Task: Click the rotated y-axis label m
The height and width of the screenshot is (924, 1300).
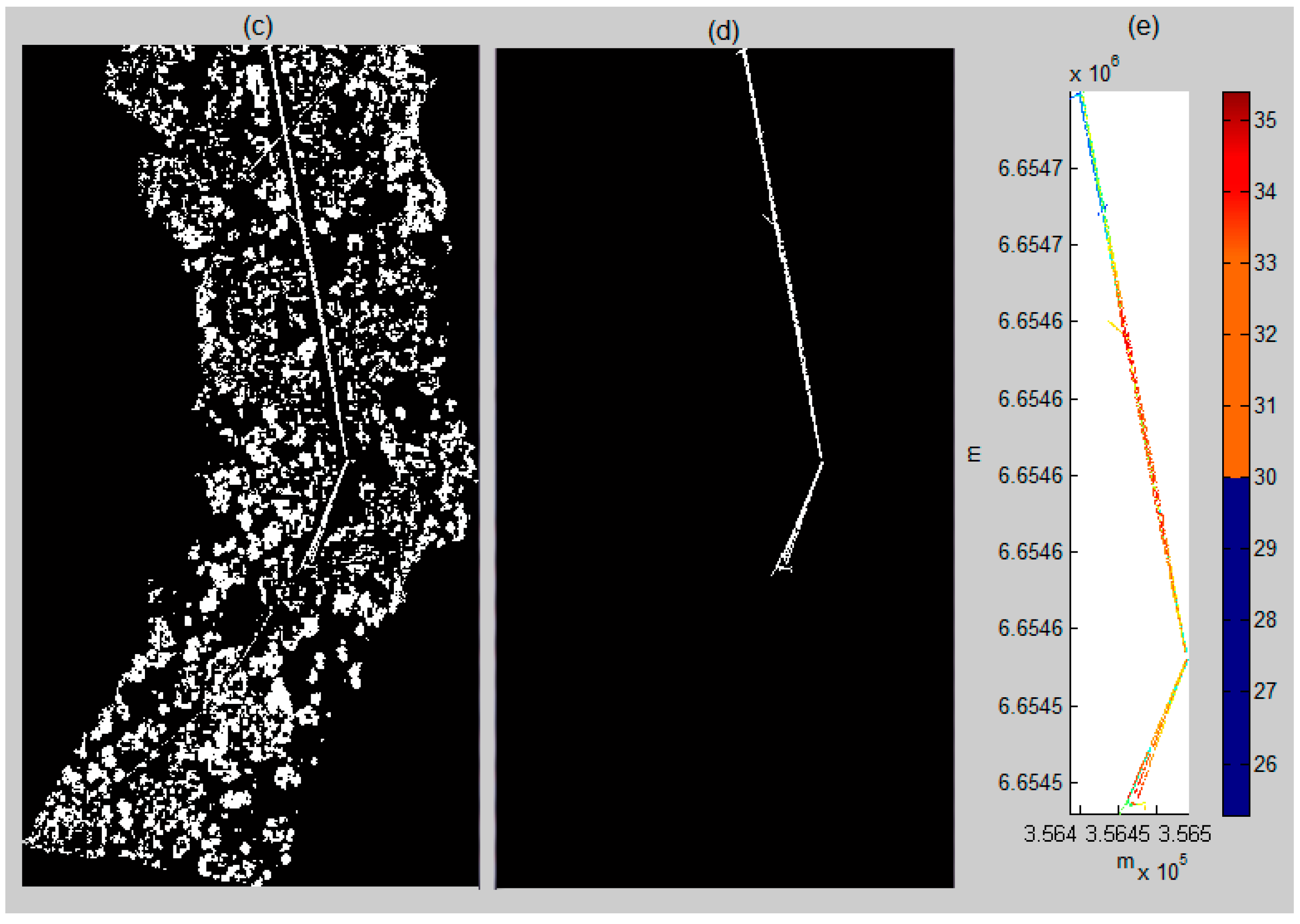Action: click(x=974, y=454)
